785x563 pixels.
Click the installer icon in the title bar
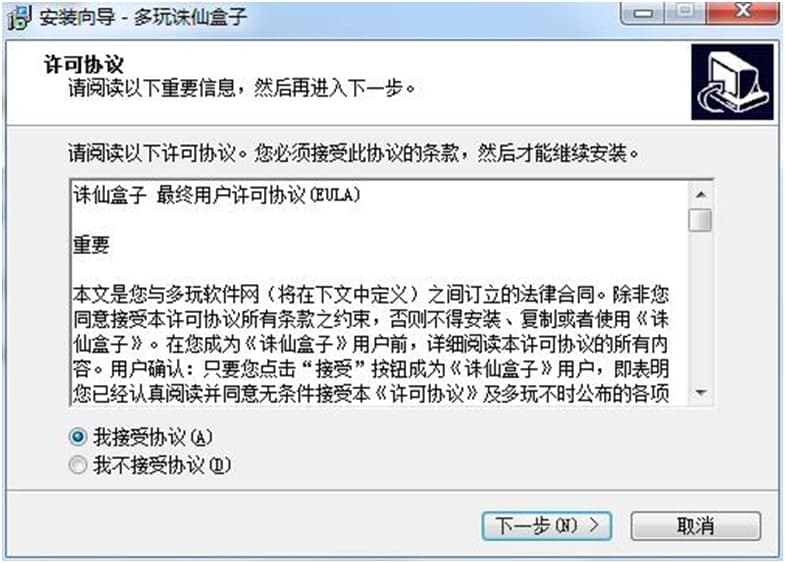[19, 18]
